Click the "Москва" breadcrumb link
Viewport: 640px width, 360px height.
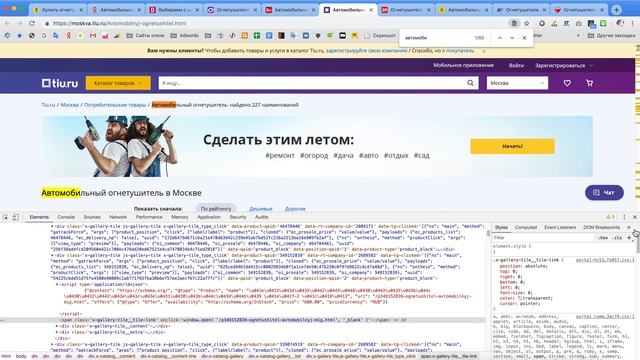[x=69, y=105]
